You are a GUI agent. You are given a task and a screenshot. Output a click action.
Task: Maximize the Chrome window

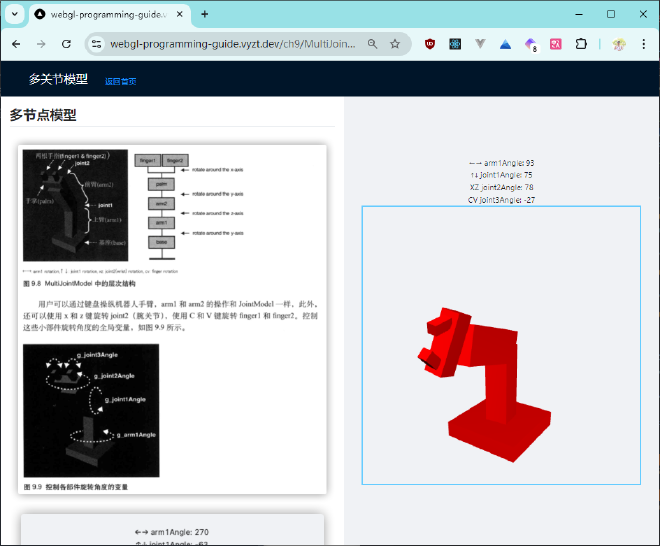tap(611, 14)
